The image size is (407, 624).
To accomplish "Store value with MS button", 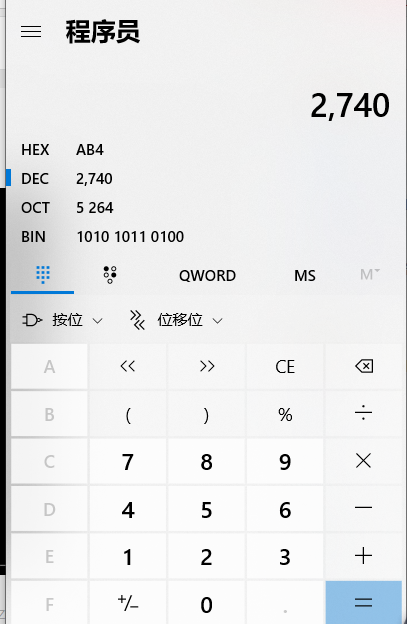I will point(305,275).
